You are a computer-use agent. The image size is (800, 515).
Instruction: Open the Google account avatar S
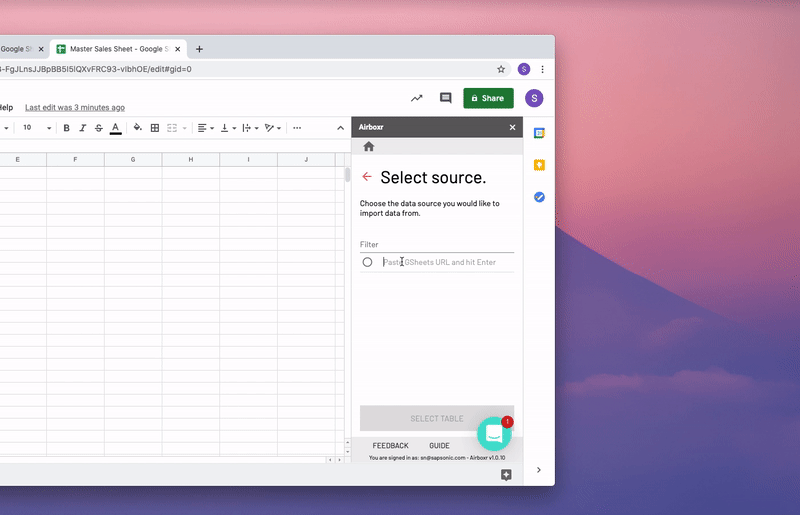[x=534, y=98]
